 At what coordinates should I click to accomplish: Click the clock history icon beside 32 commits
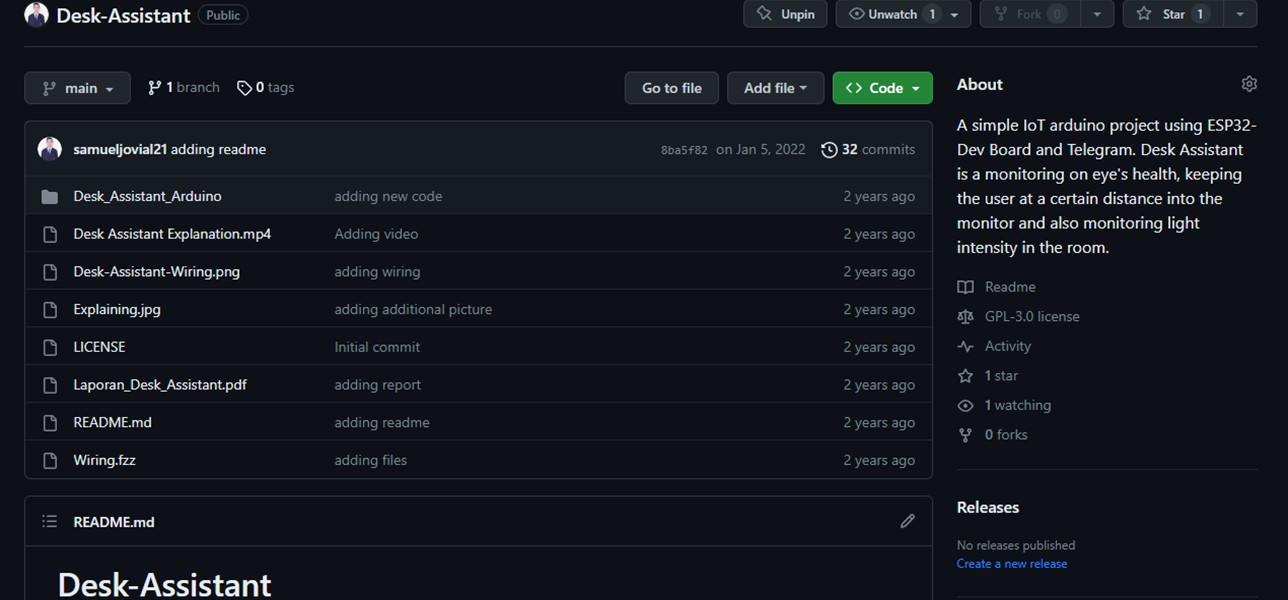[829, 150]
